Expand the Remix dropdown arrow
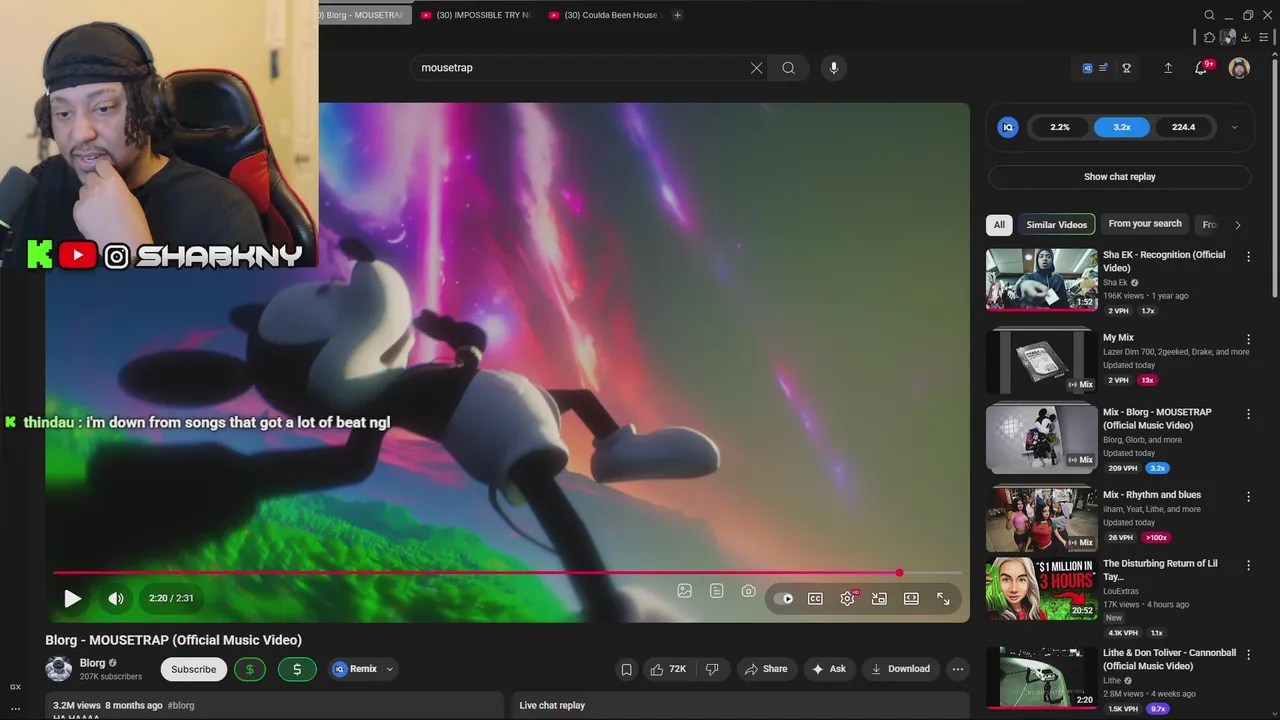 [390, 669]
